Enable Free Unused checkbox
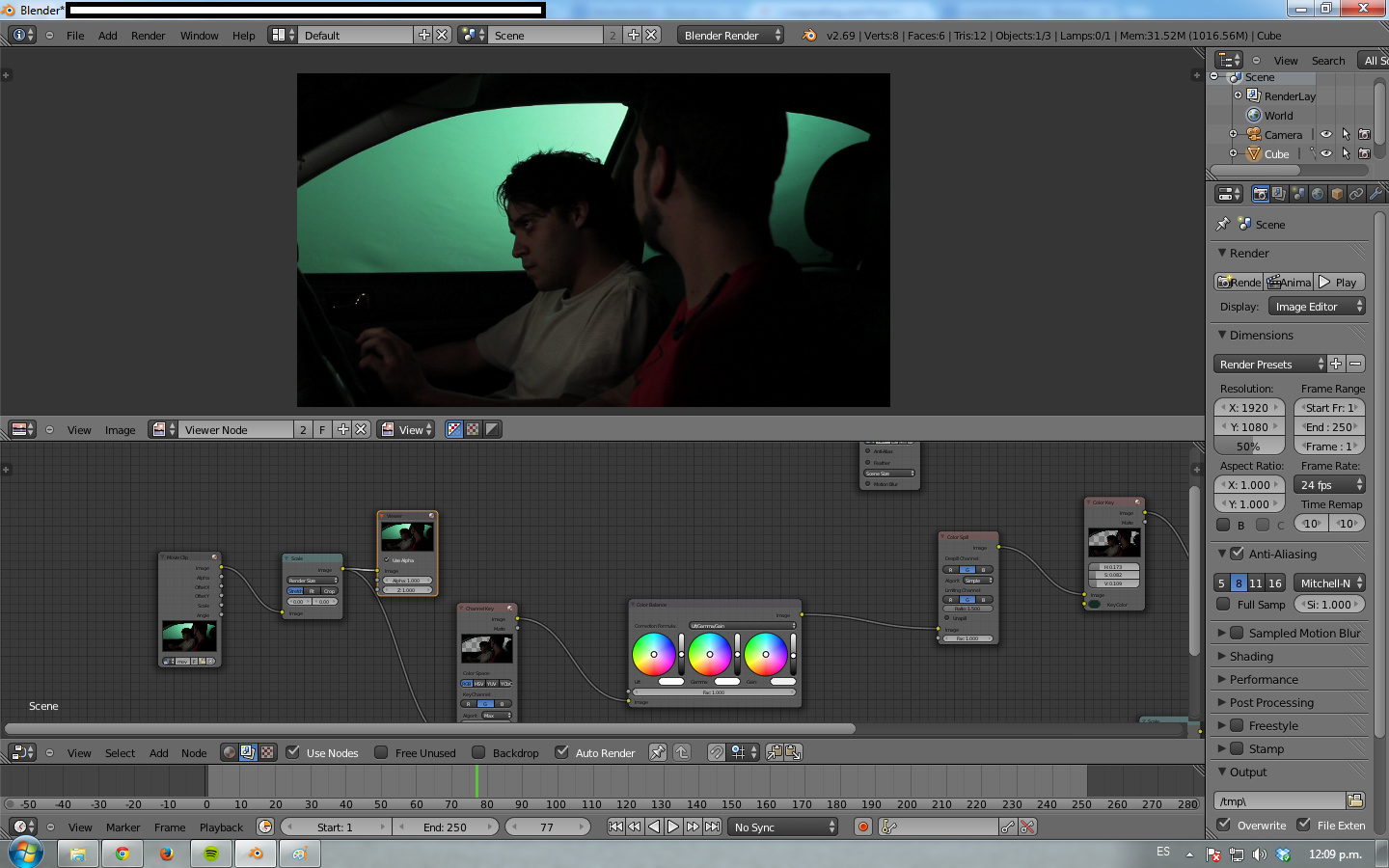The height and width of the screenshot is (868, 1389). pyautogui.click(x=381, y=752)
